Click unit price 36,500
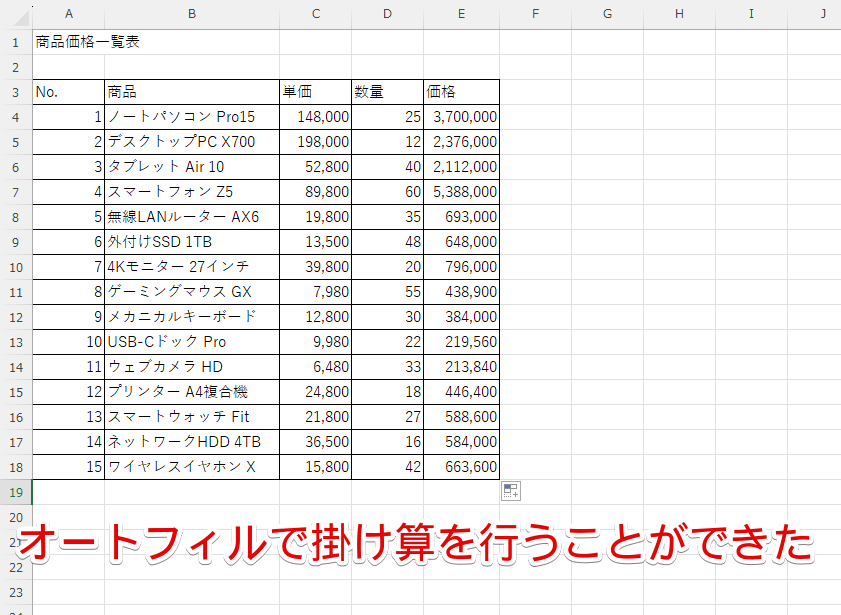841x615 pixels. 316,442
